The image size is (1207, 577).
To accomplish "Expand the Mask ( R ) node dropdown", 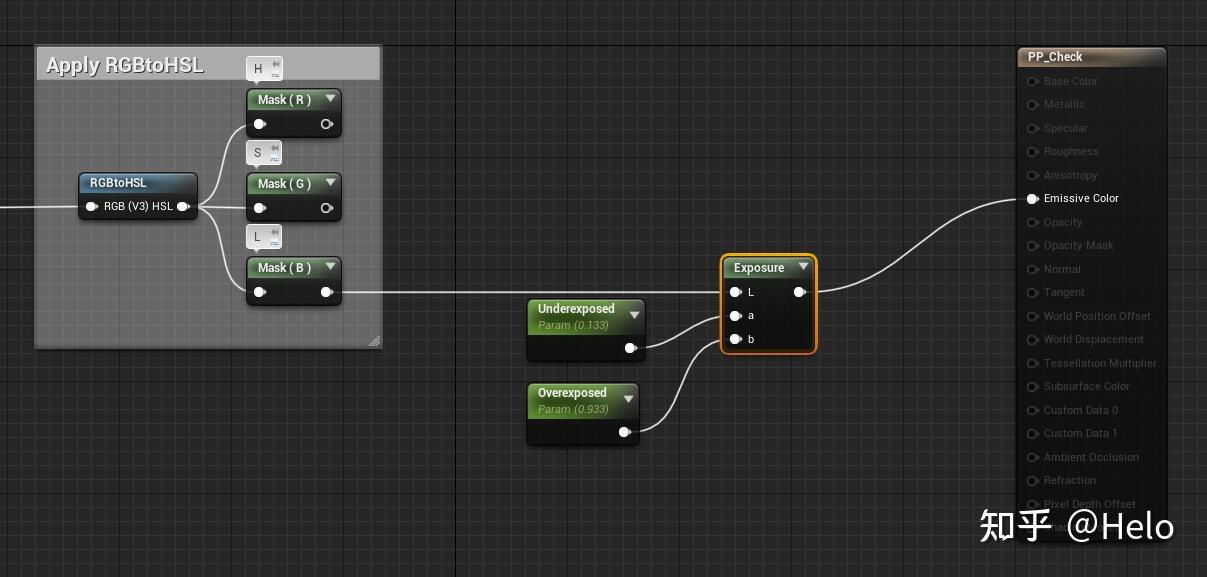I will coord(330,99).
